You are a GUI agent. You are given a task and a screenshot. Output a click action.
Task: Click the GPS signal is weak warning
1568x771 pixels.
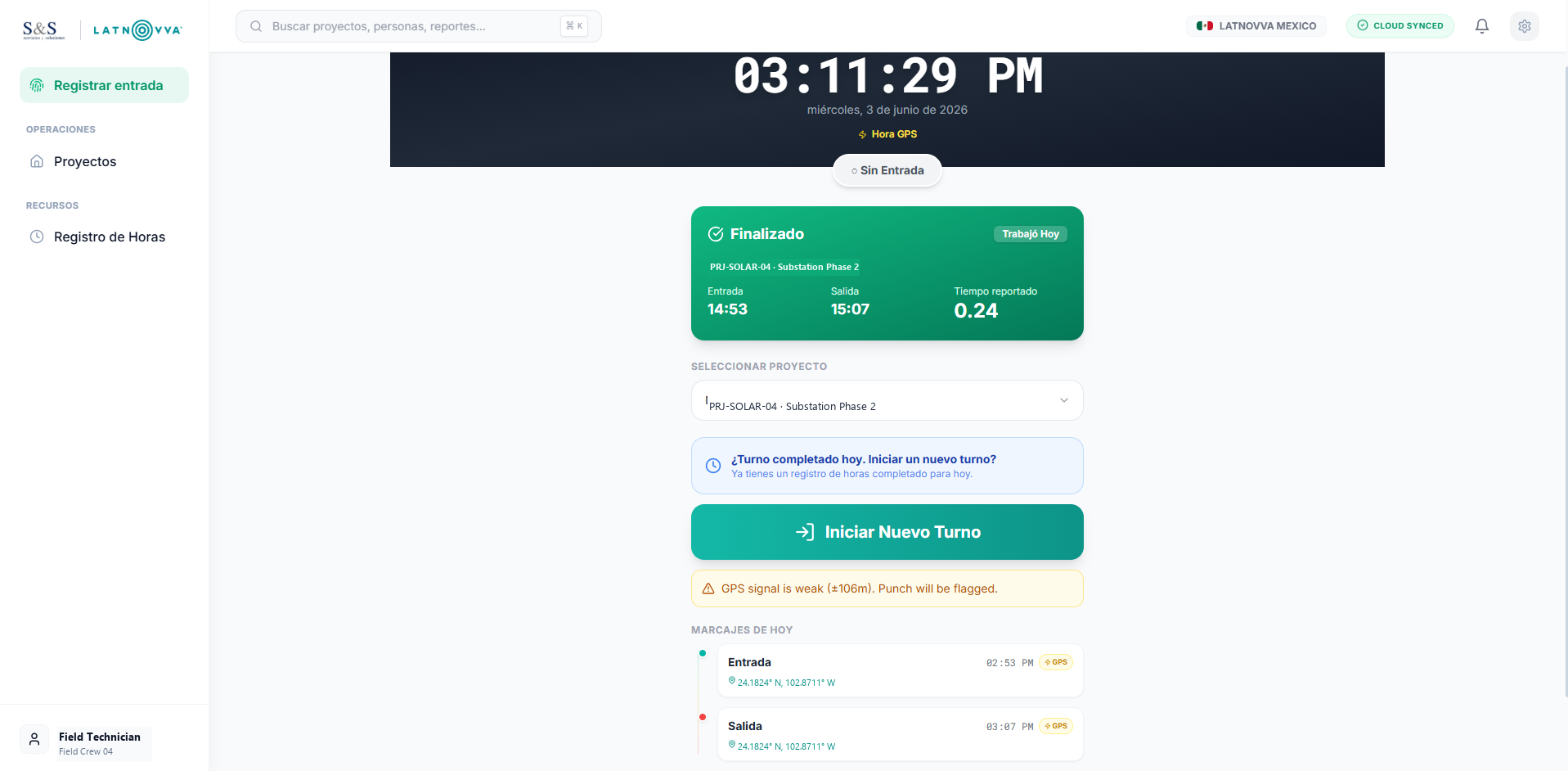887,588
